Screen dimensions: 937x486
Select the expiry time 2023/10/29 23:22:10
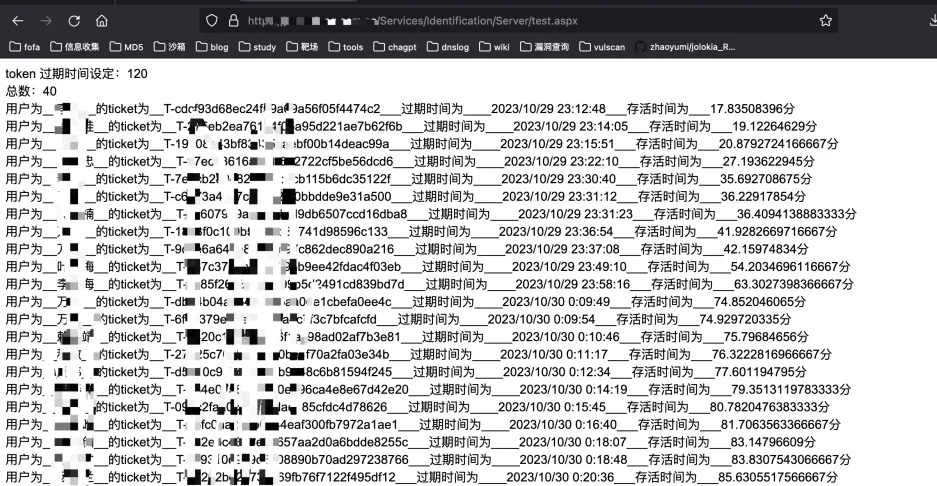(561, 161)
